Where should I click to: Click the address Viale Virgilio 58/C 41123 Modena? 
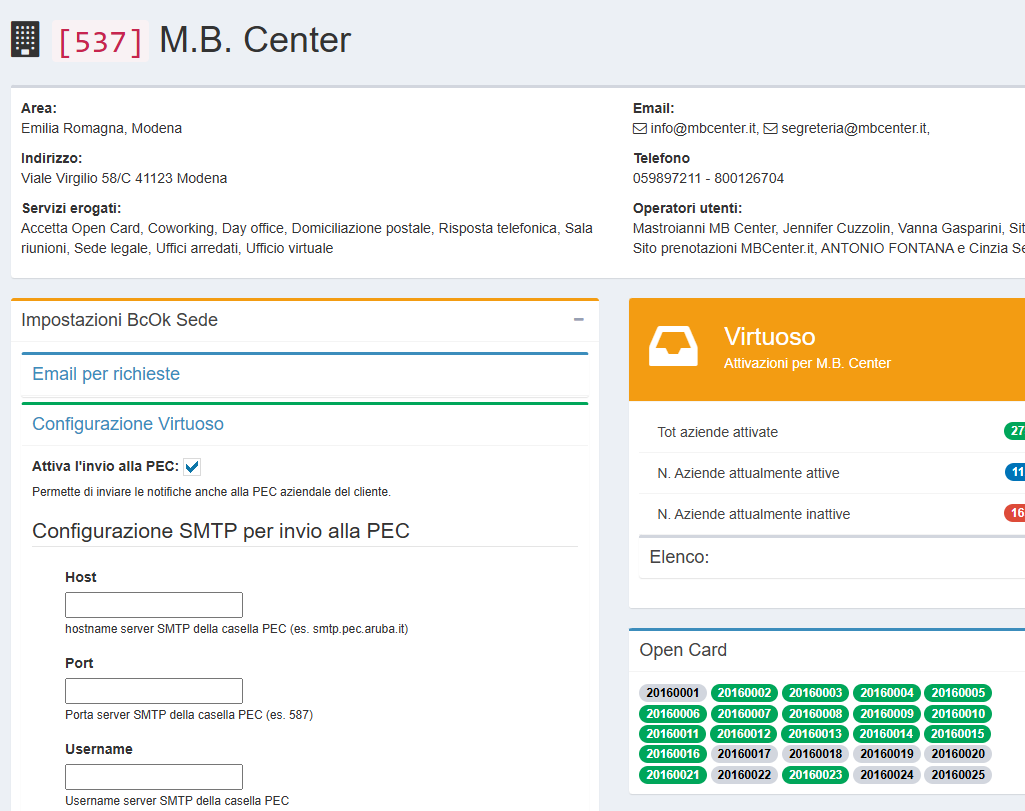(124, 178)
